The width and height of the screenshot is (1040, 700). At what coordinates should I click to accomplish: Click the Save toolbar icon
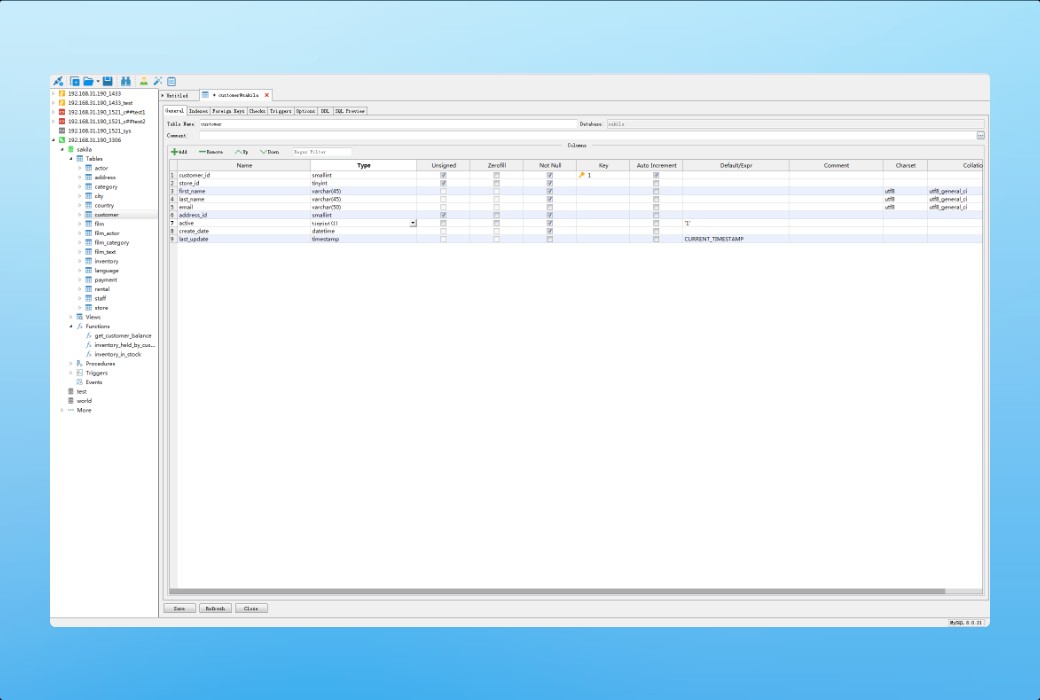coord(108,80)
